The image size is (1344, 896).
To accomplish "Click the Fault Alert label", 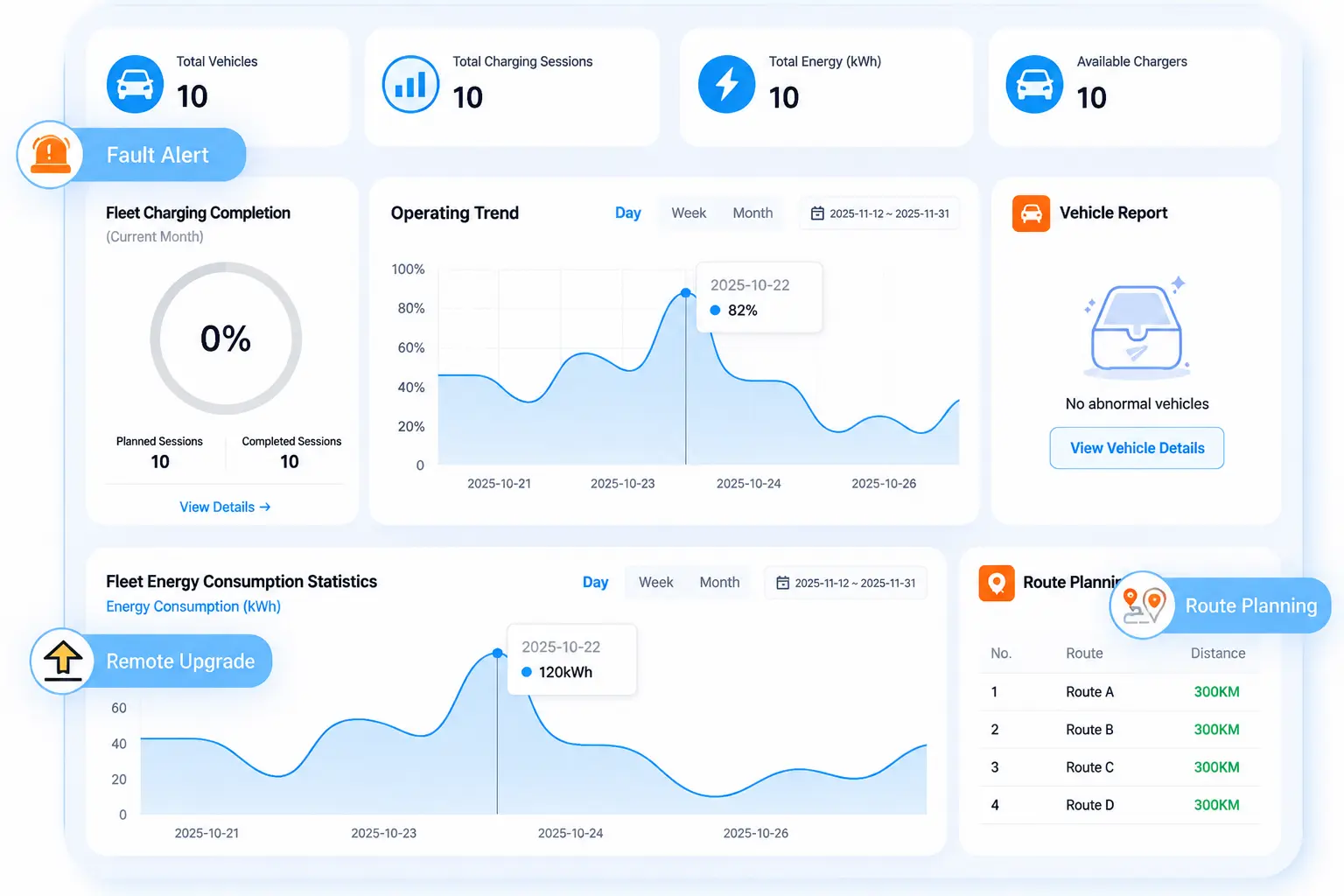I will (x=157, y=155).
